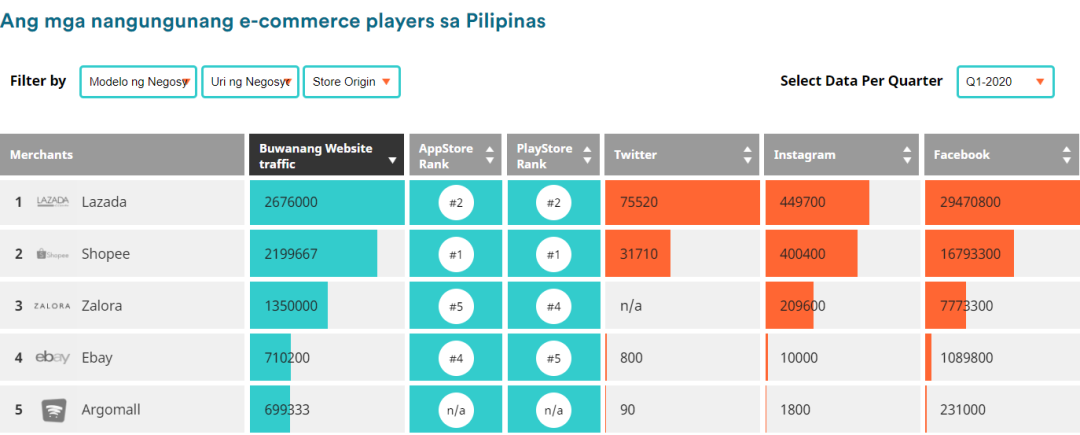Open the Uri ng Negosyo filter dropdown

point(250,82)
